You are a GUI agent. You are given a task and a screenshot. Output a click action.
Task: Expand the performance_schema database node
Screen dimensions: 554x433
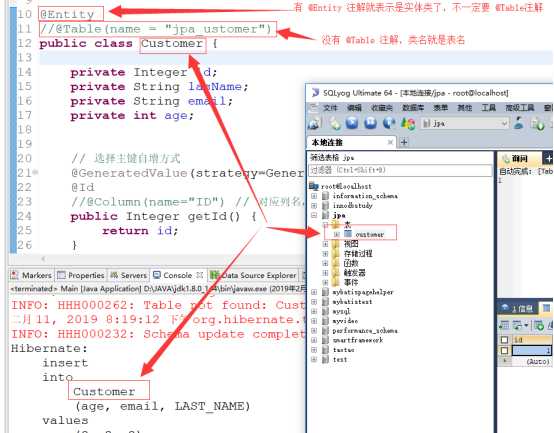click(314, 331)
